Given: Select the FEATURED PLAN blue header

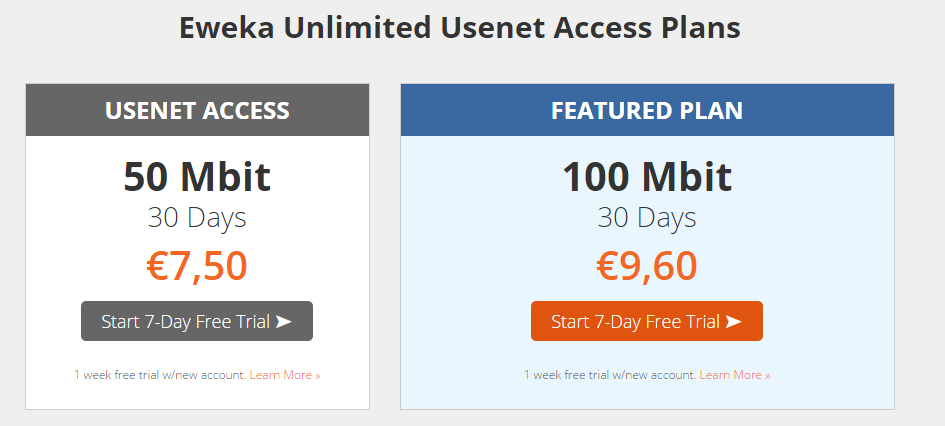Looking at the screenshot, I should click(x=647, y=110).
